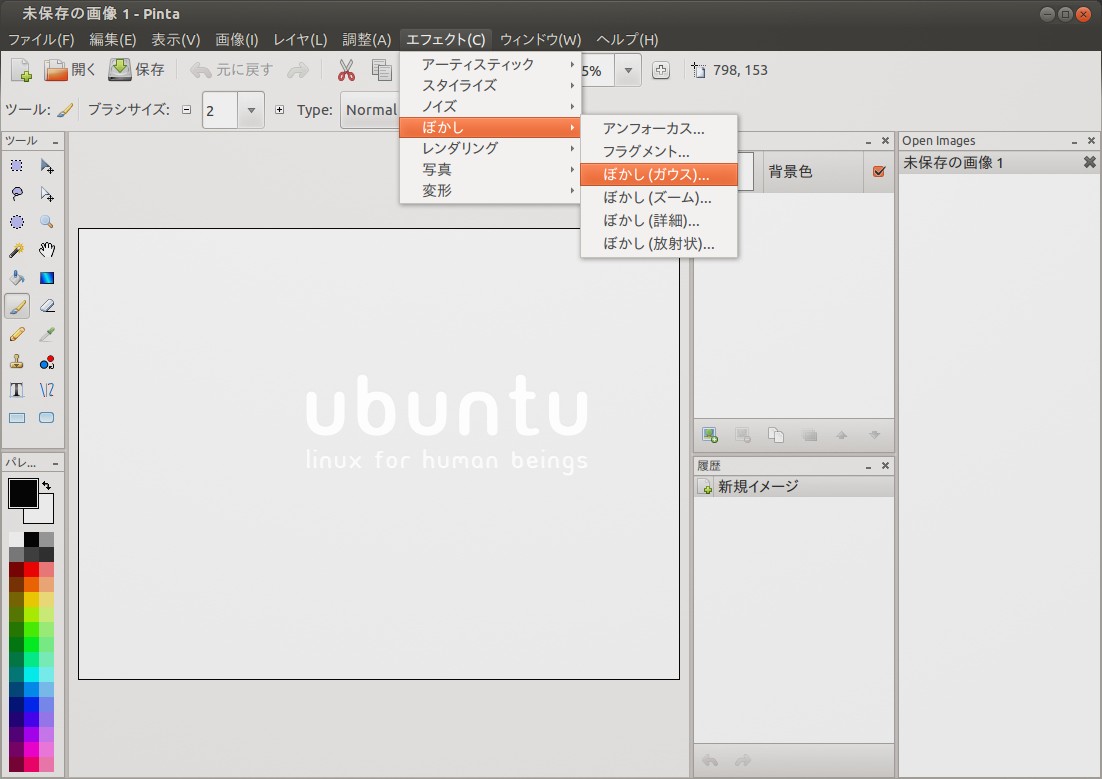Select the Color Picker eyedropper tool
This screenshot has width=1102, height=779.
tap(46, 334)
